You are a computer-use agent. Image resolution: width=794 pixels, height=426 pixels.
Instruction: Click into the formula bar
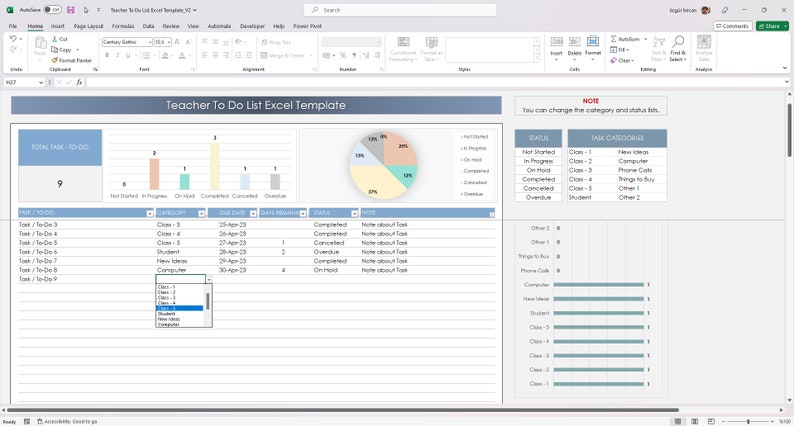click(x=435, y=82)
